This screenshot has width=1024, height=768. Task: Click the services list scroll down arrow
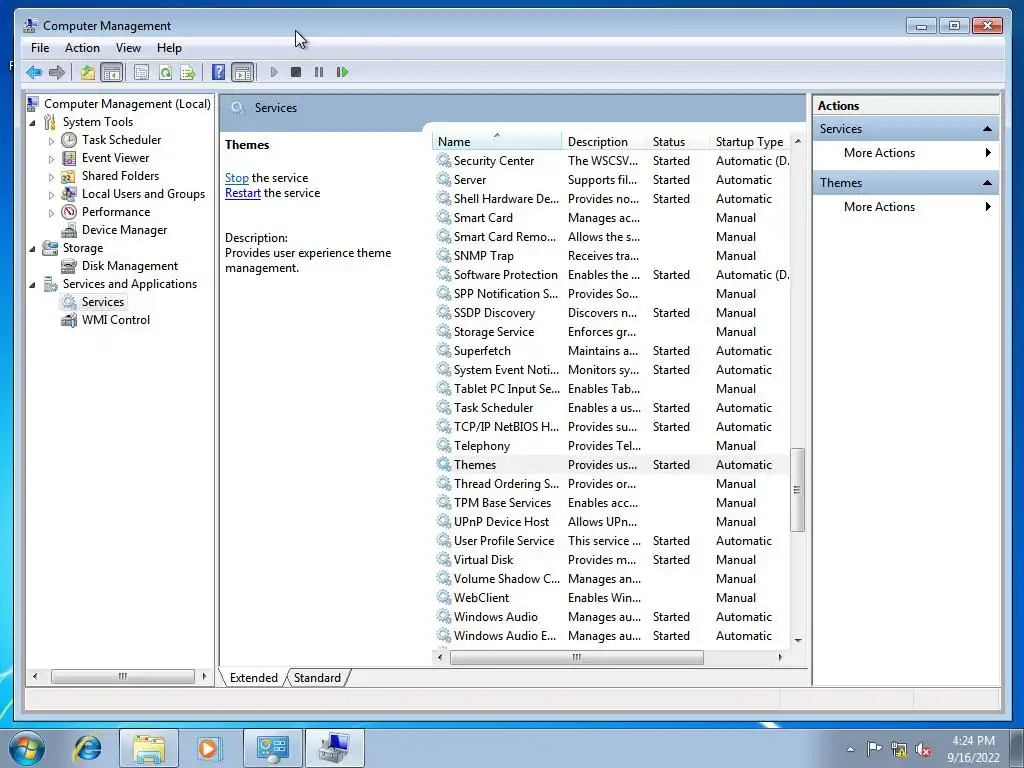[x=797, y=641]
